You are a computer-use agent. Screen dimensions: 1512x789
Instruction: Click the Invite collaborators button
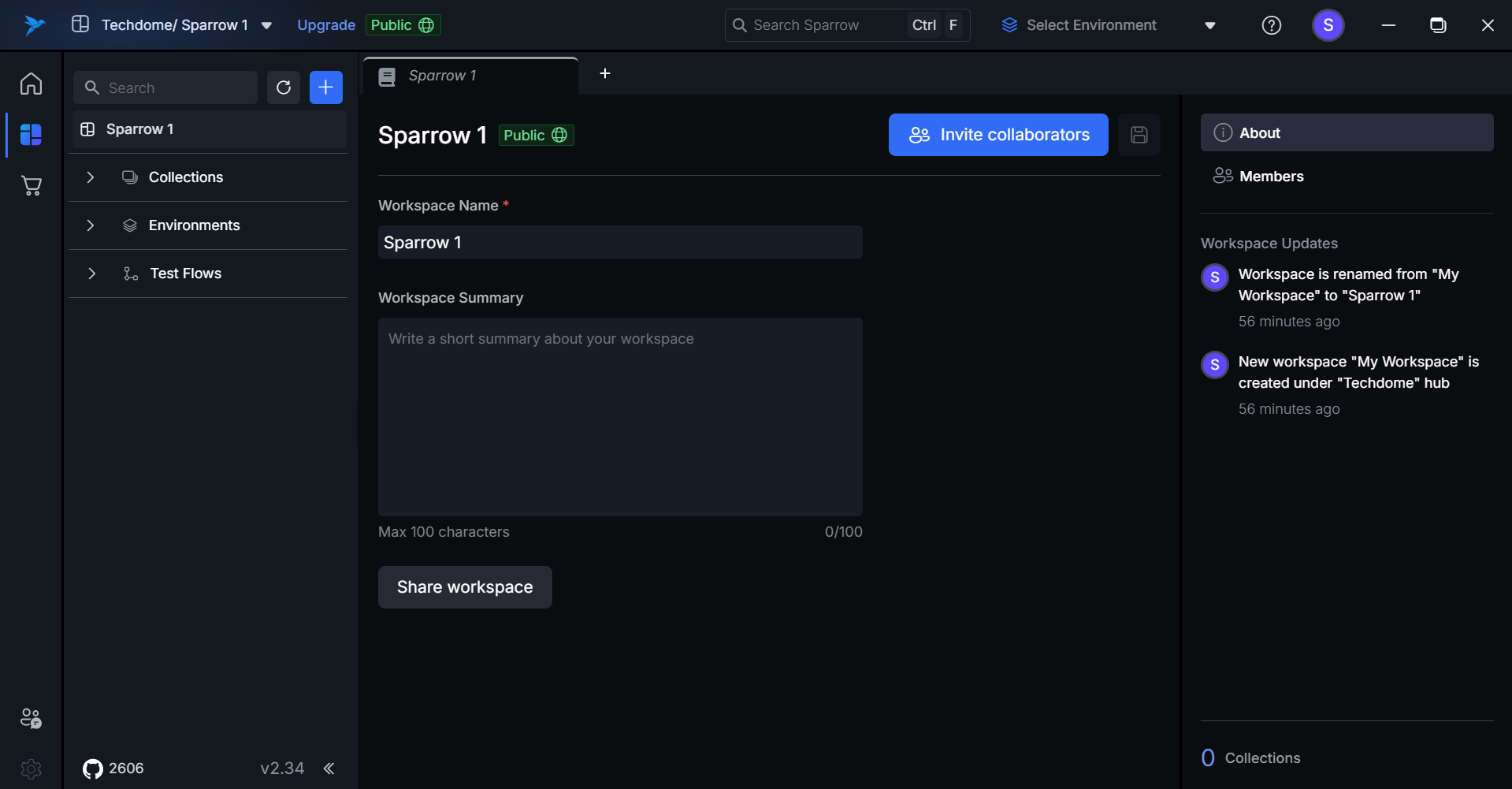click(998, 135)
